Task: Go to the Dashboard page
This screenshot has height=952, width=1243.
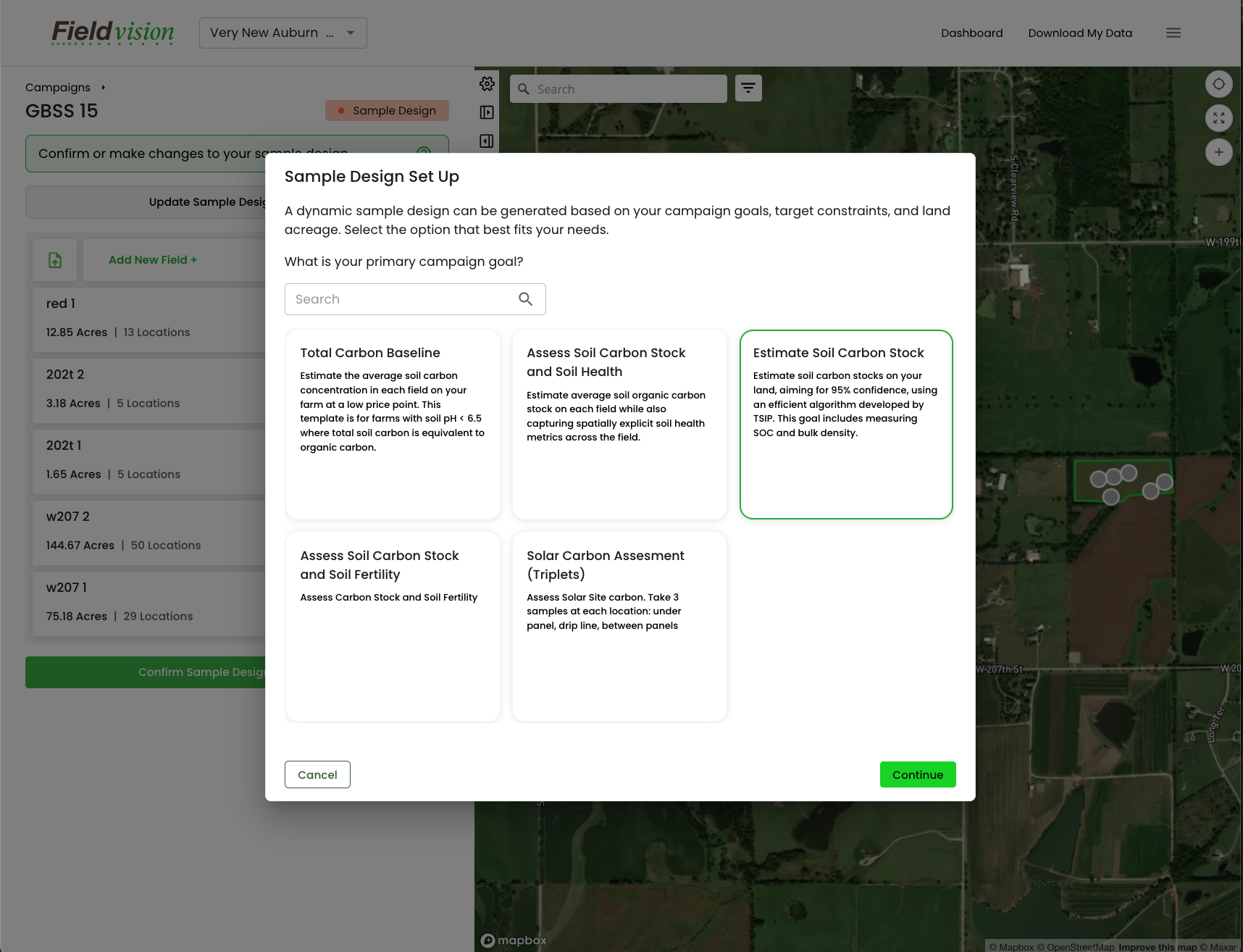Action: coord(971,33)
